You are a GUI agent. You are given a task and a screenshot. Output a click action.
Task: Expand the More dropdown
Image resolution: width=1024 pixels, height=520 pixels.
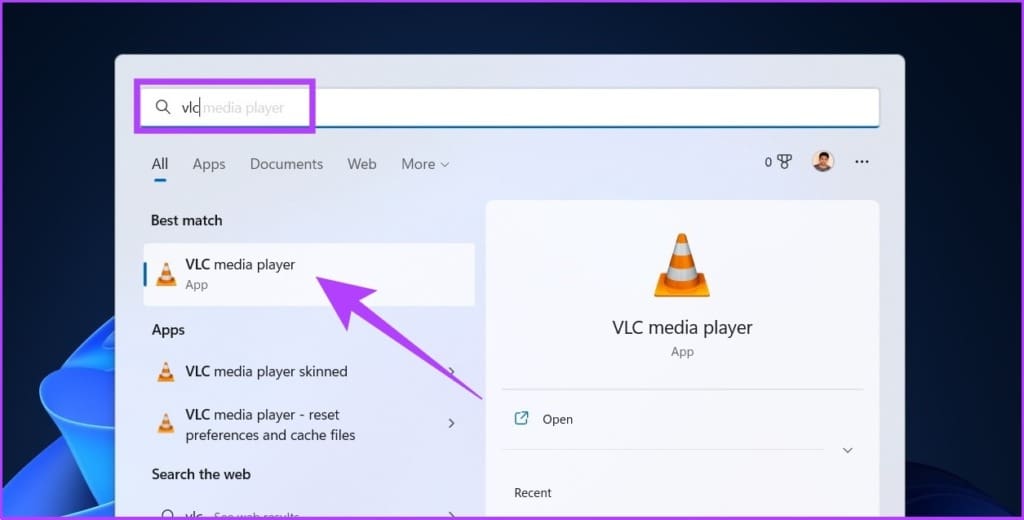(425, 164)
